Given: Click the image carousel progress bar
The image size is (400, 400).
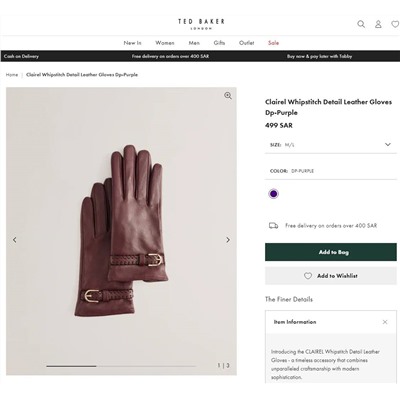Looking at the screenshot, I should click(x=121, y=366).
